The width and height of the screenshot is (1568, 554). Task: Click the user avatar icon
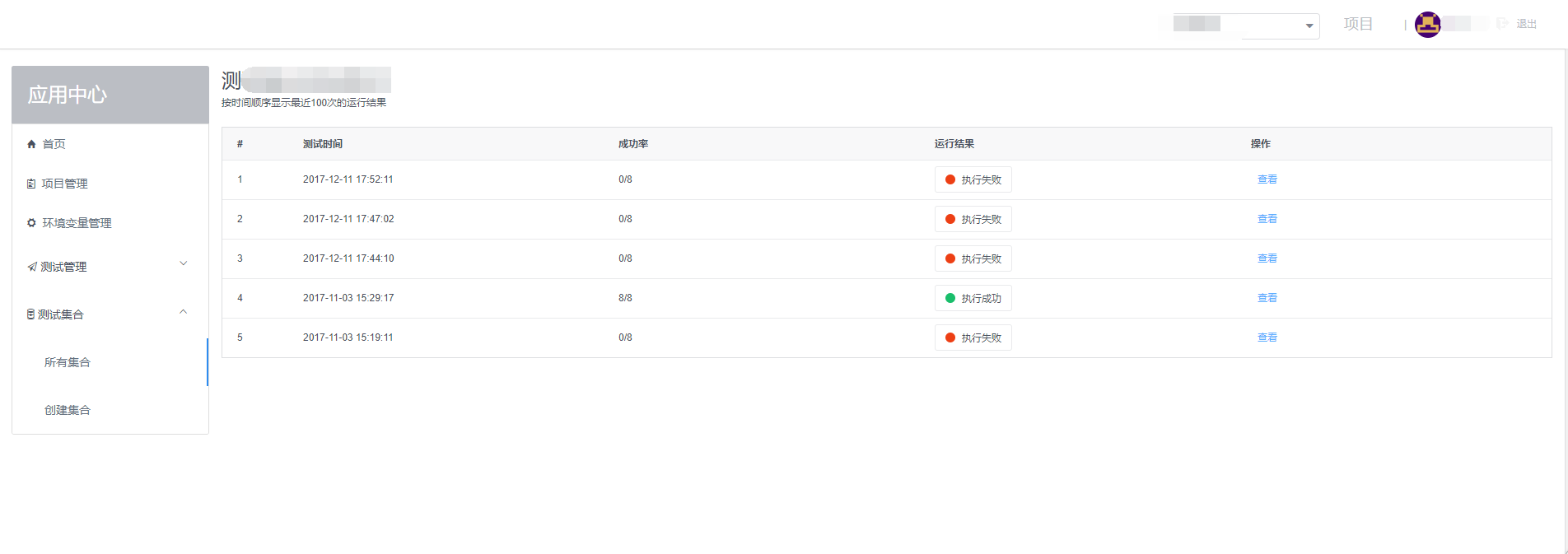[1427, 25]
